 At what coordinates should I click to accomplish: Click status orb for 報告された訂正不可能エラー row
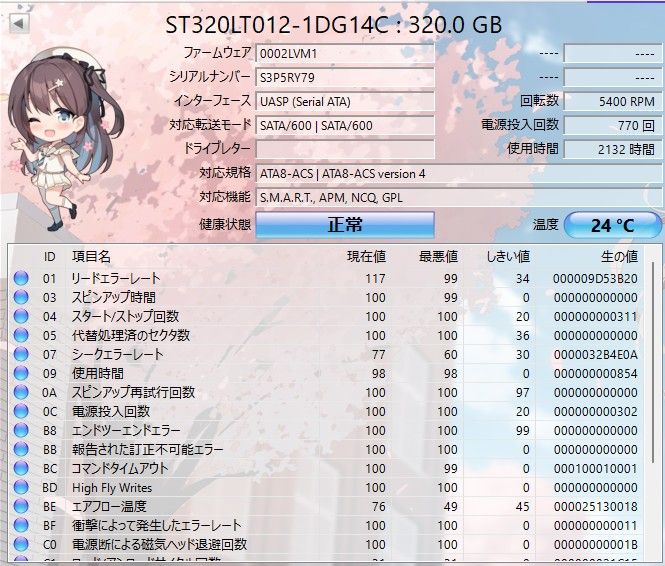tap(21, 449)
